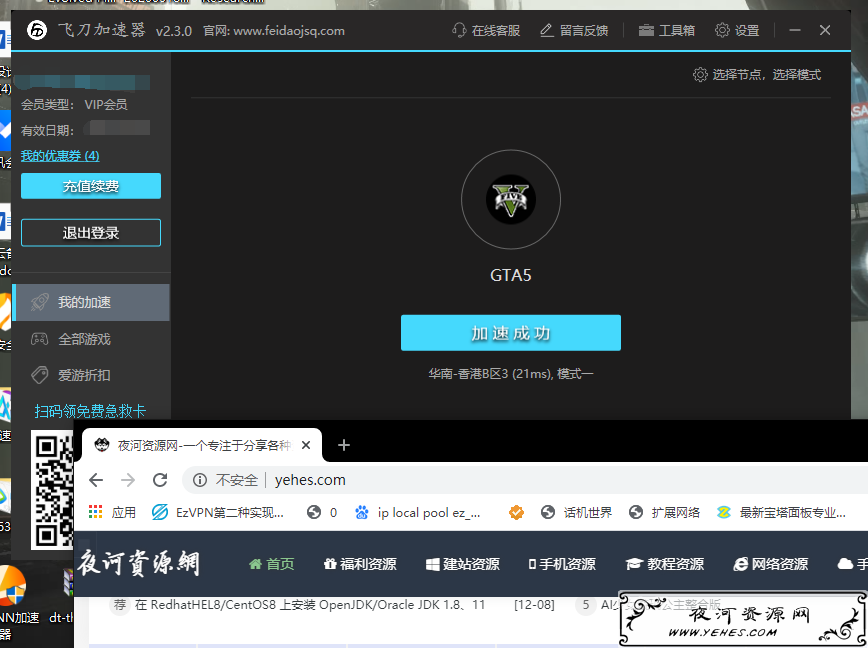Open the RedhatHEL8/CentOS8 OpenJDK article link
This screenshot has height=648, width=868.
[310, 605]
